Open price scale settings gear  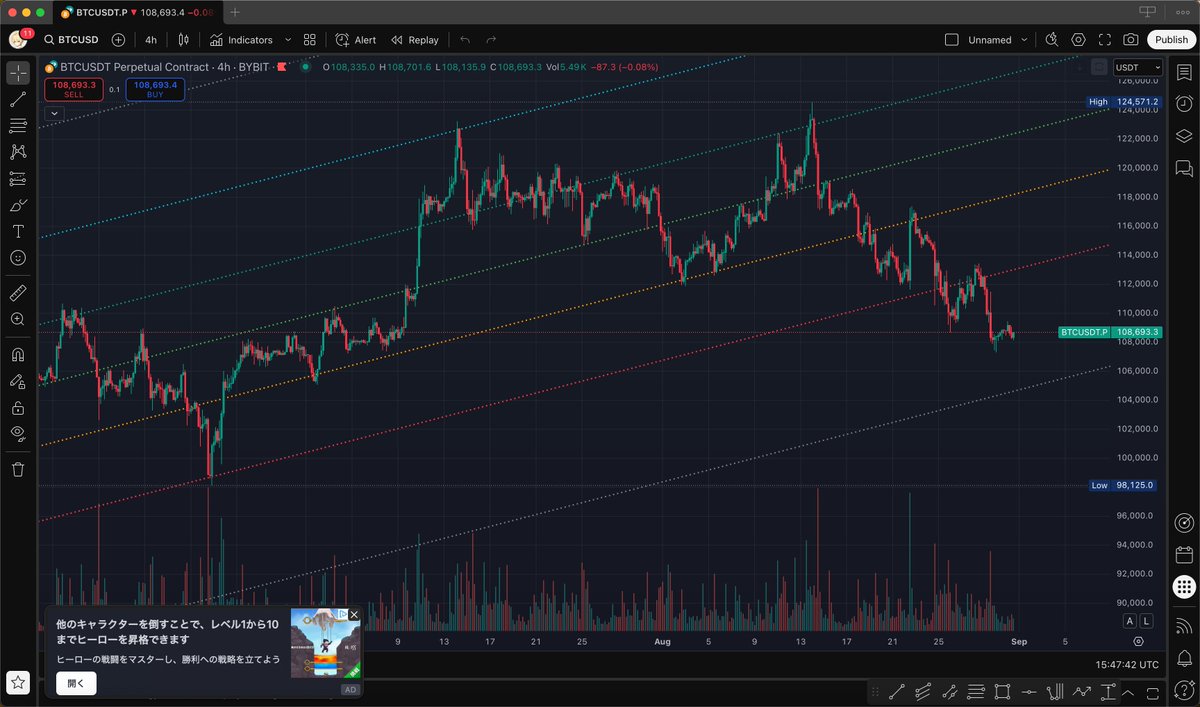click(1139, 641)
